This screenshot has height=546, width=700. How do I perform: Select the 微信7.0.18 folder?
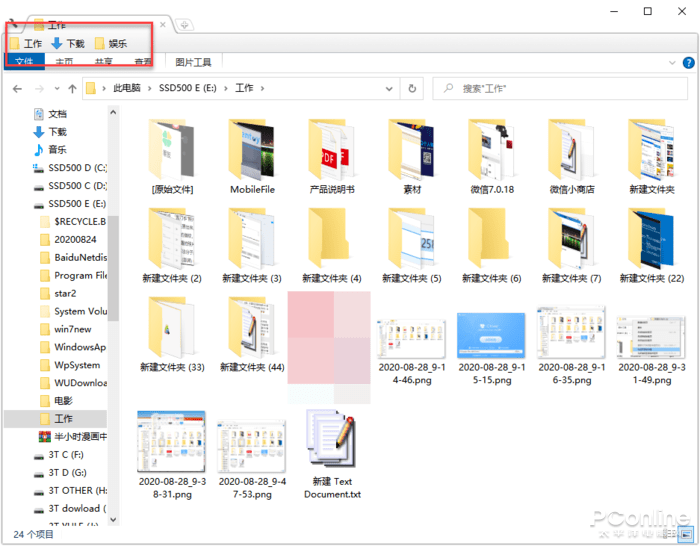click(492, 157)
